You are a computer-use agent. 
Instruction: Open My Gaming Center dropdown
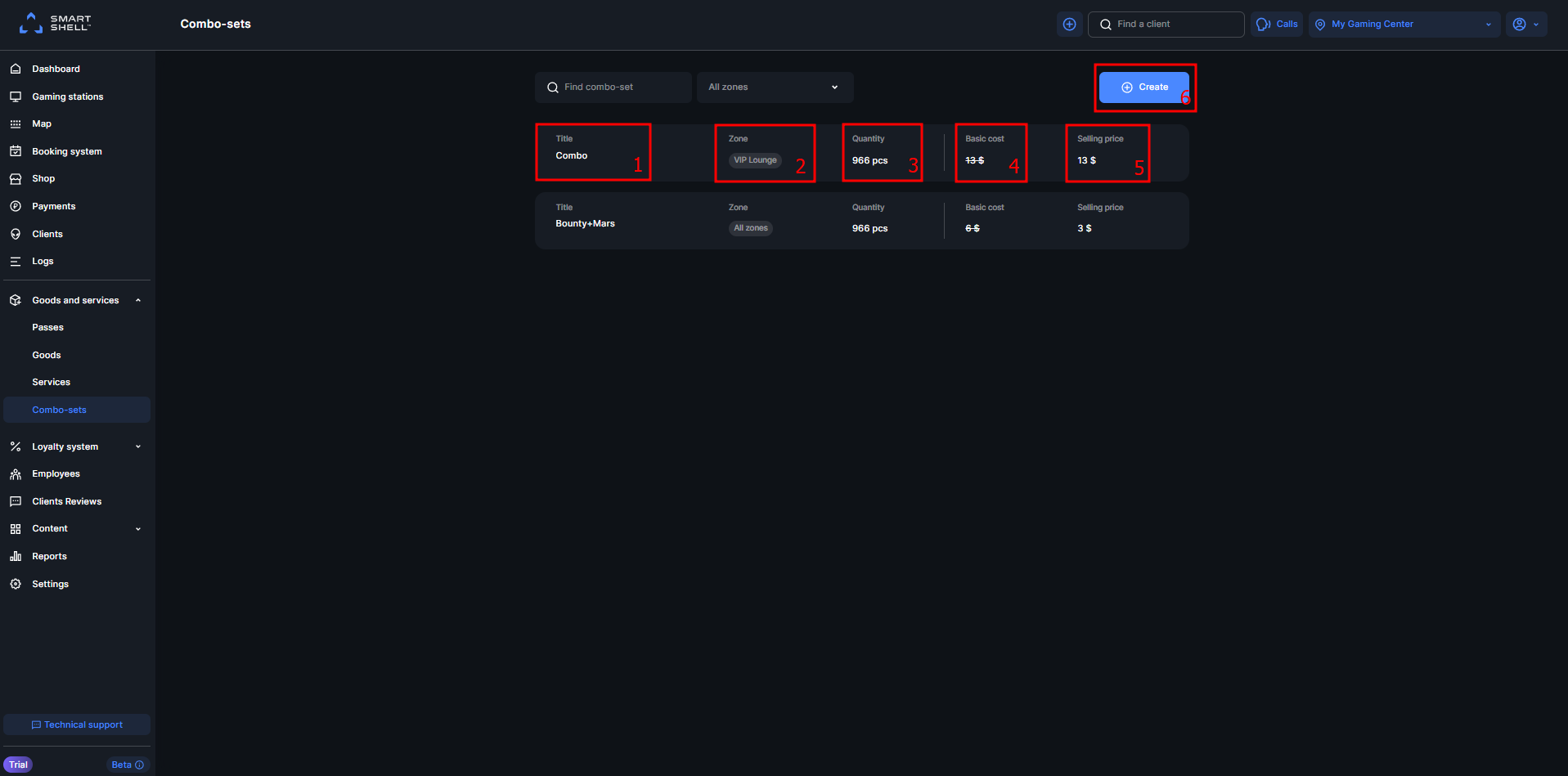click(1403, 25)
